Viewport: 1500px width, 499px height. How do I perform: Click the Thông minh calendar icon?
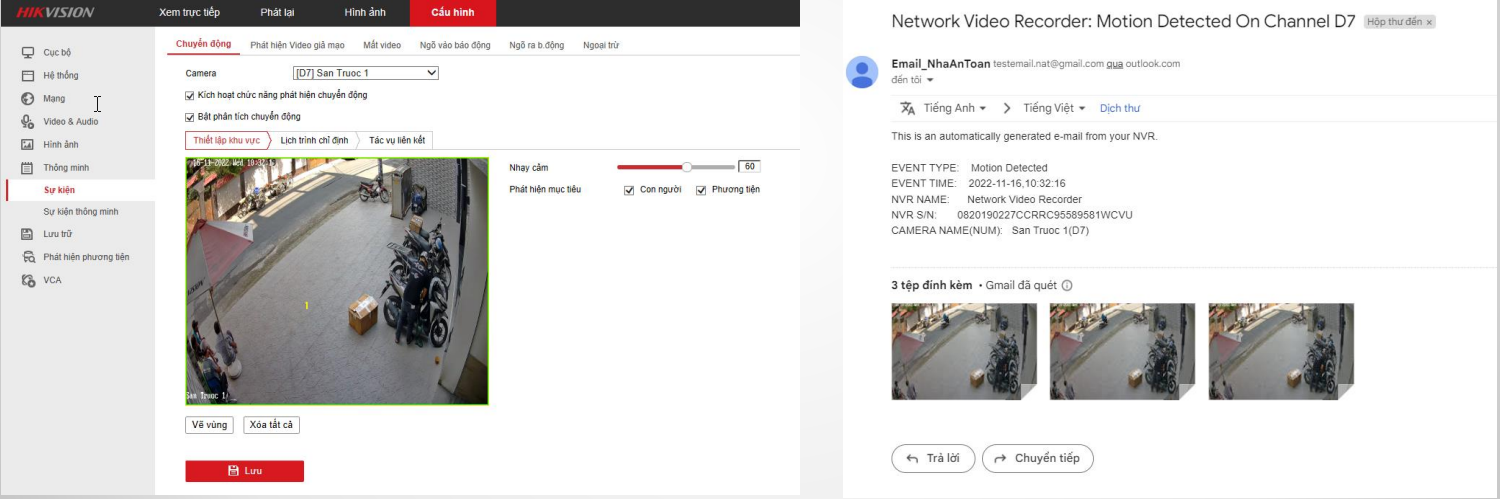[x=29, y=167]
